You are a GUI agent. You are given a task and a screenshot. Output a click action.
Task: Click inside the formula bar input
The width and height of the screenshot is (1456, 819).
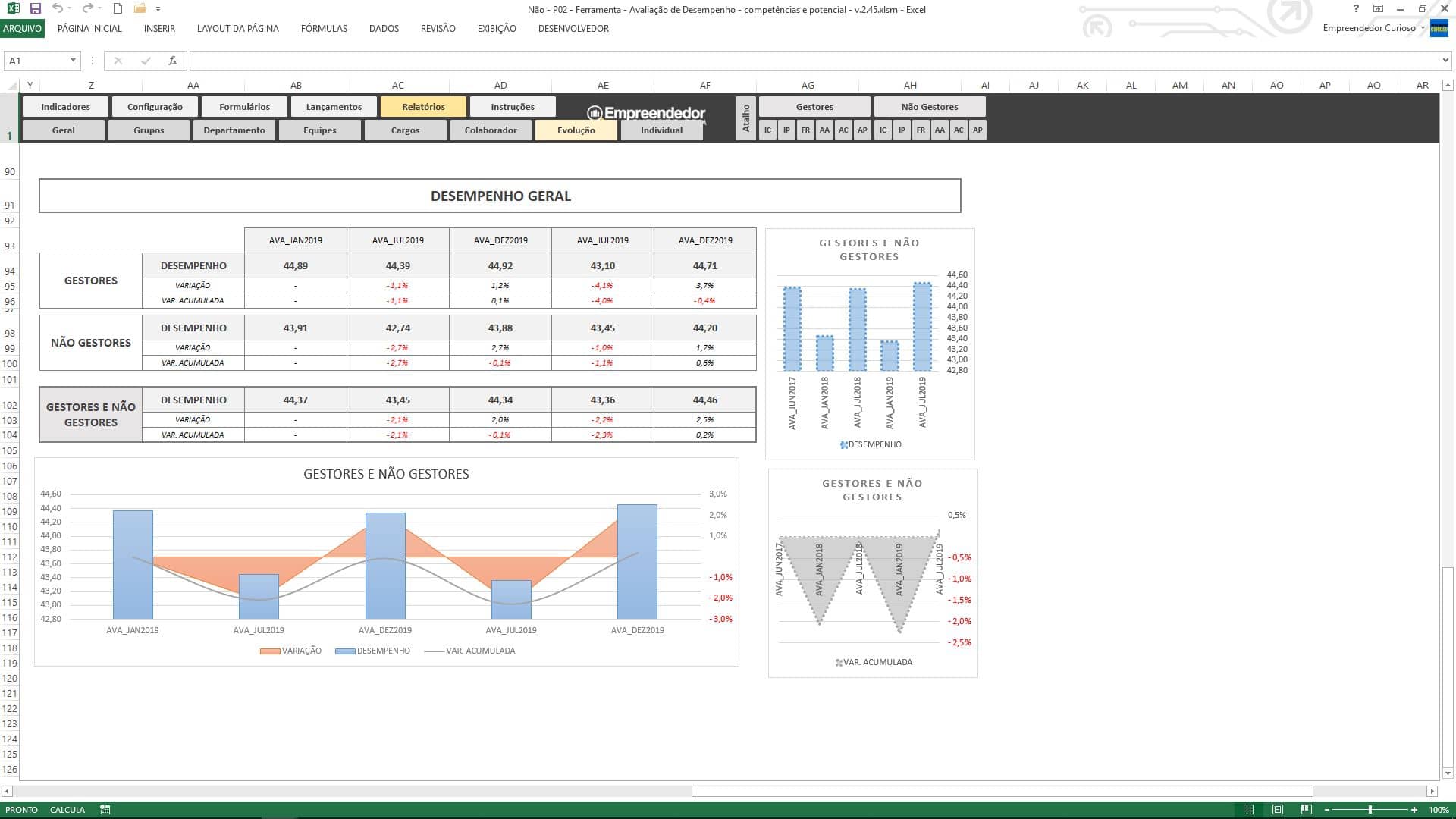click(x=815, y=61)
